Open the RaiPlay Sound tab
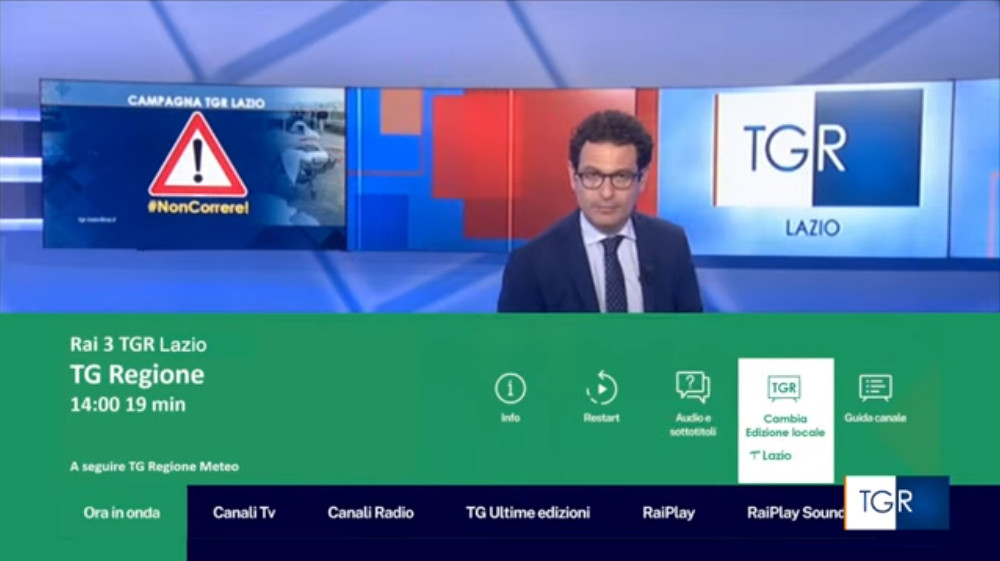Viewport: 1000px width, 561px height. (795, 513)
